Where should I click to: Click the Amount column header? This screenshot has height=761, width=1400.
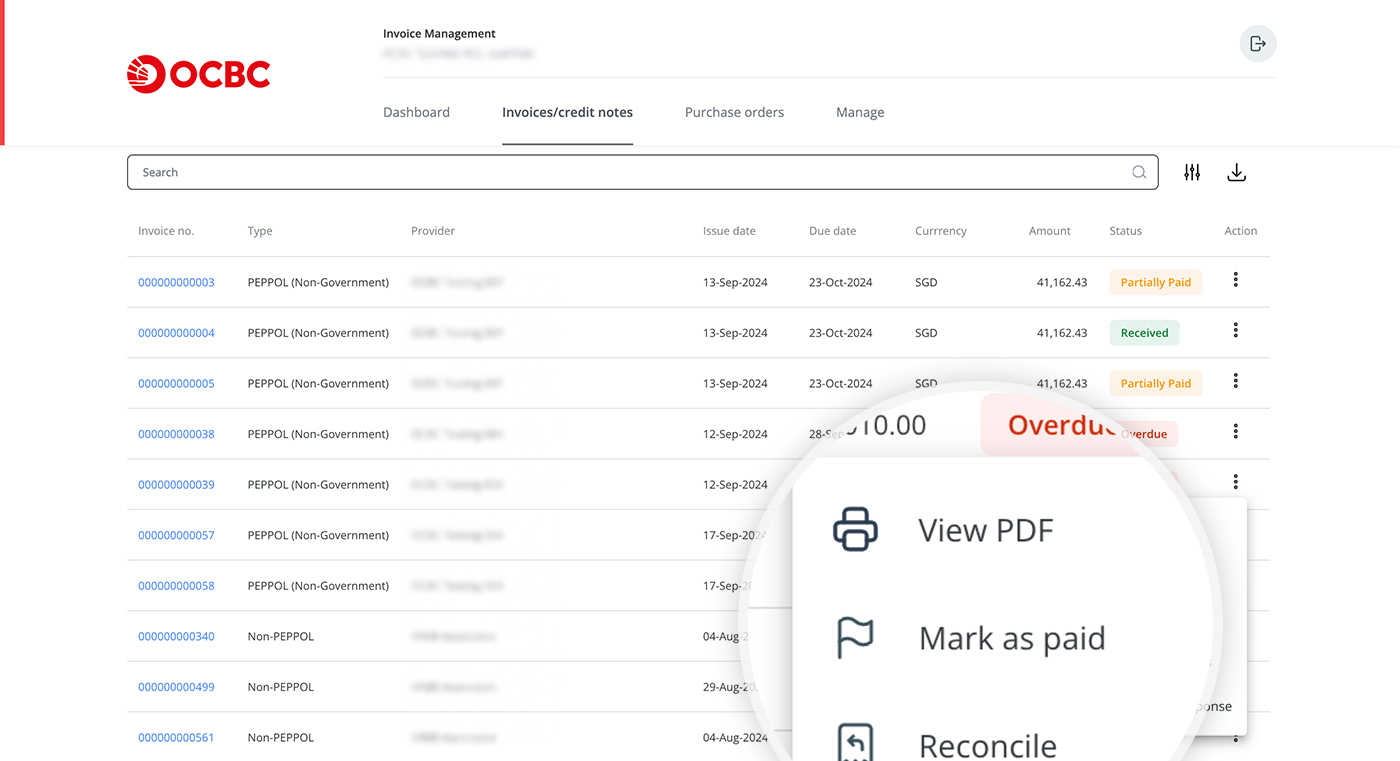pos(1050,231)
